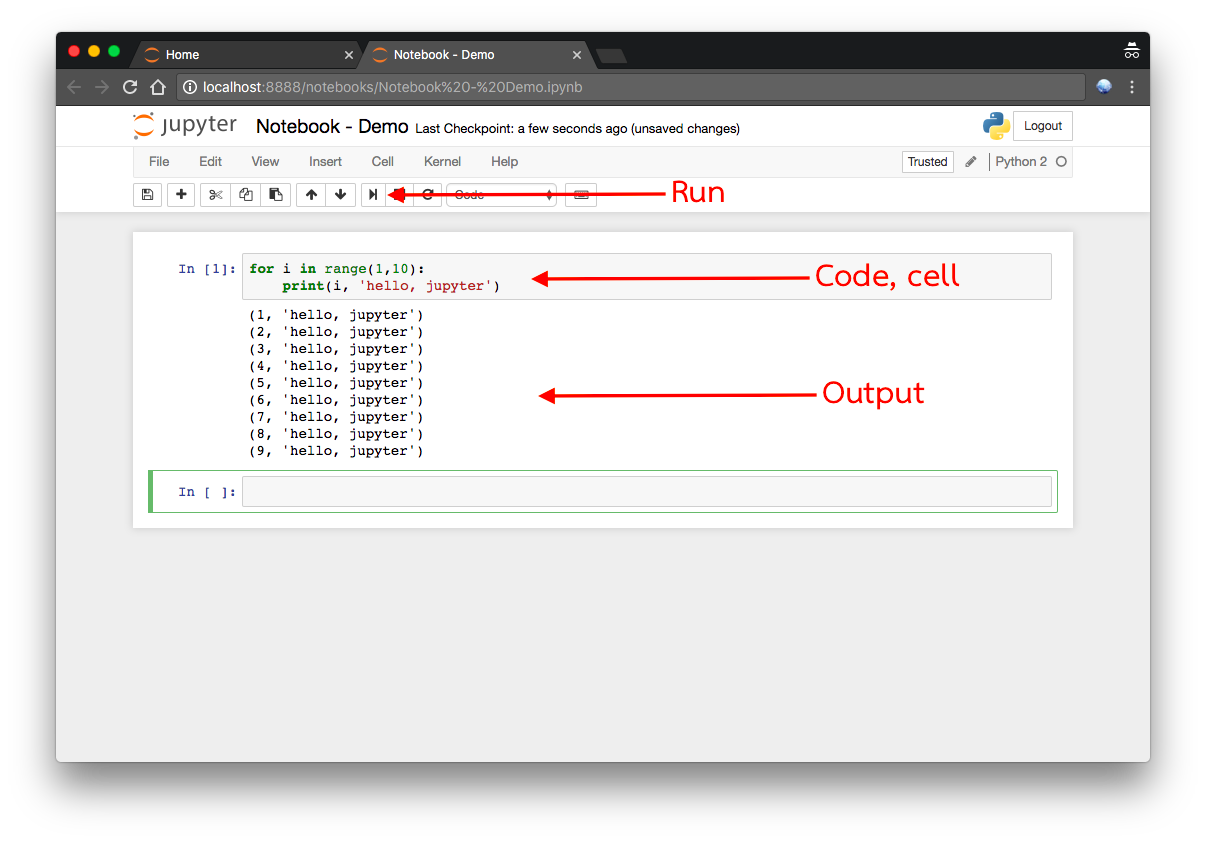The height and width of the screenshot is (842, 1206).
Task: Insert a cell below with plus icon
Action: click(181, 195)
